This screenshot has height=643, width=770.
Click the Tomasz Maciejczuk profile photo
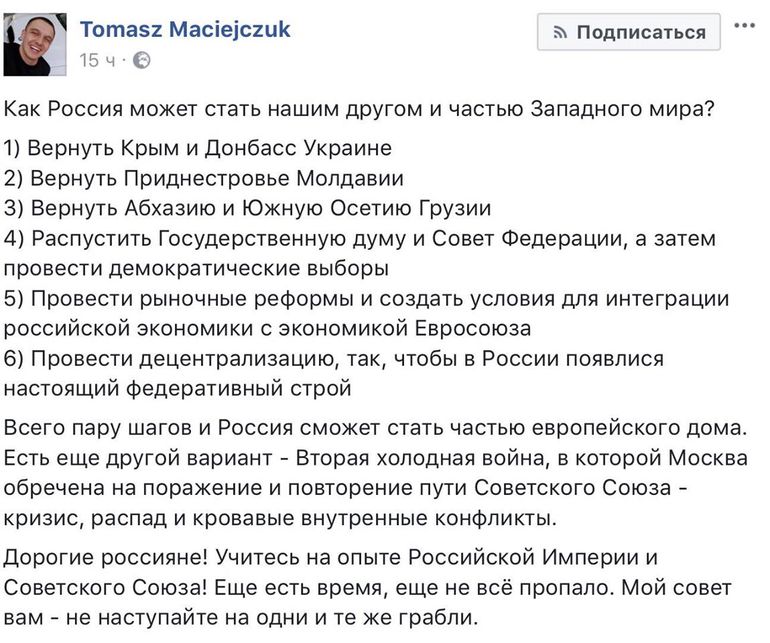pos(36,44)
